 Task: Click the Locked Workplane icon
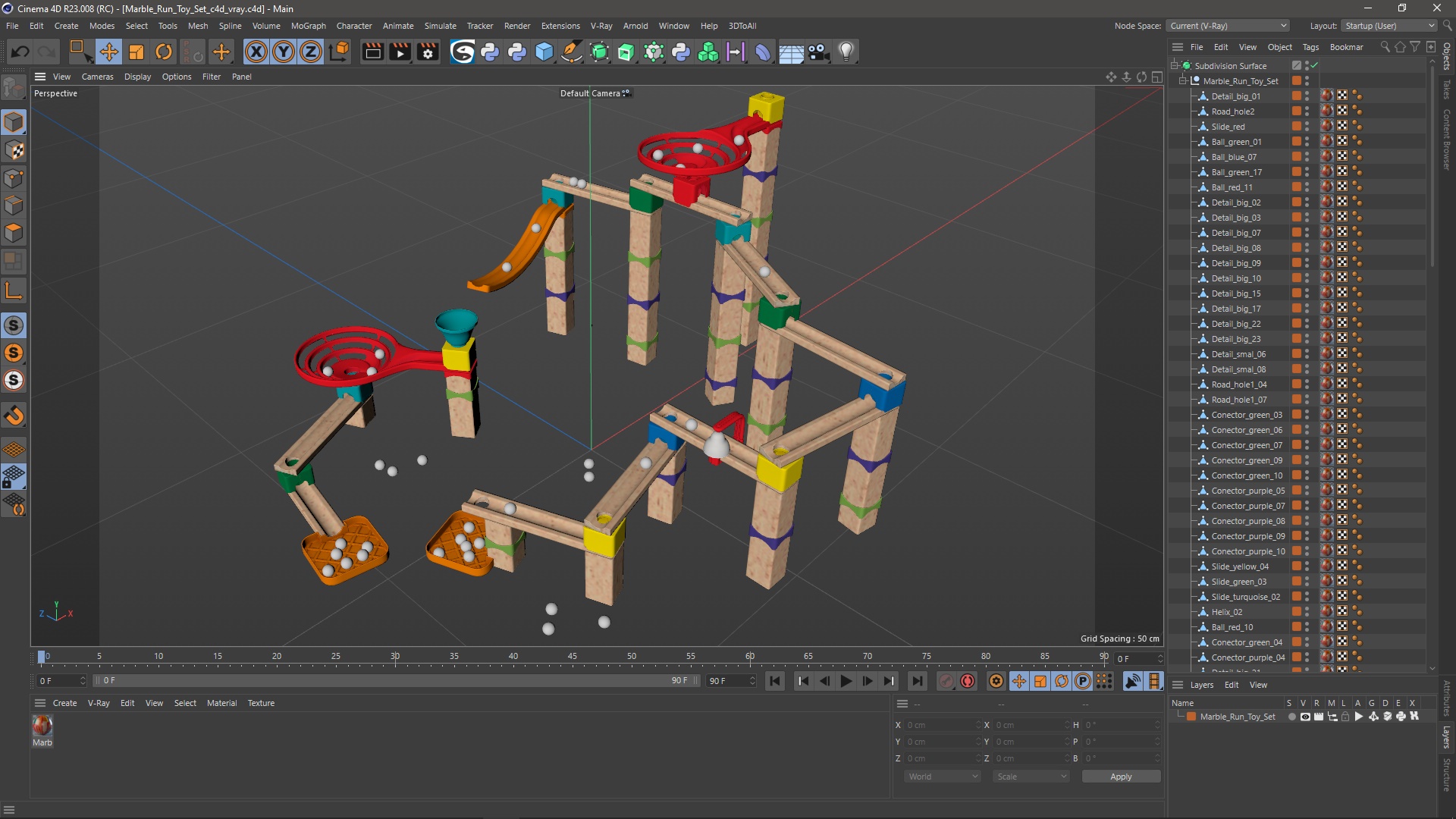pyautogui.click(x=14, y=477)
